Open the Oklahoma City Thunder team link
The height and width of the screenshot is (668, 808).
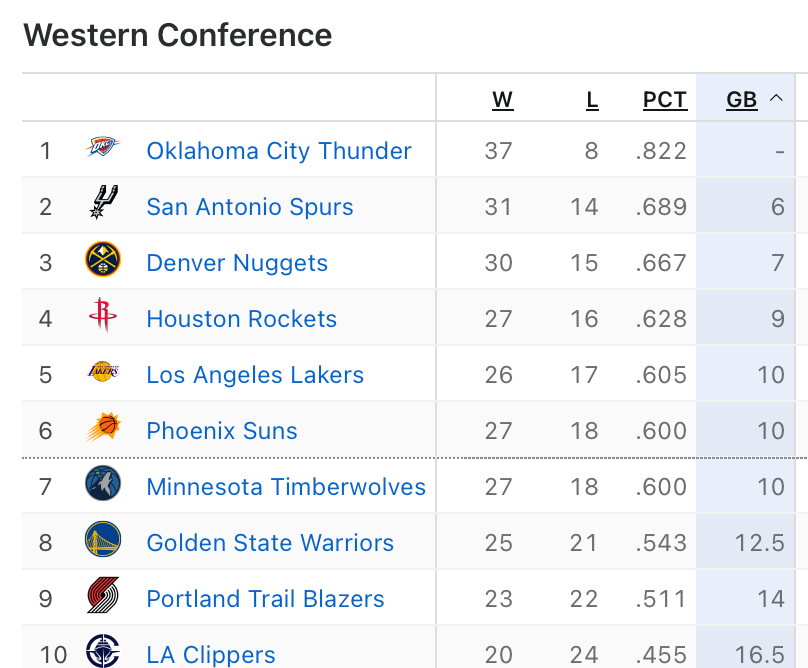279,151
